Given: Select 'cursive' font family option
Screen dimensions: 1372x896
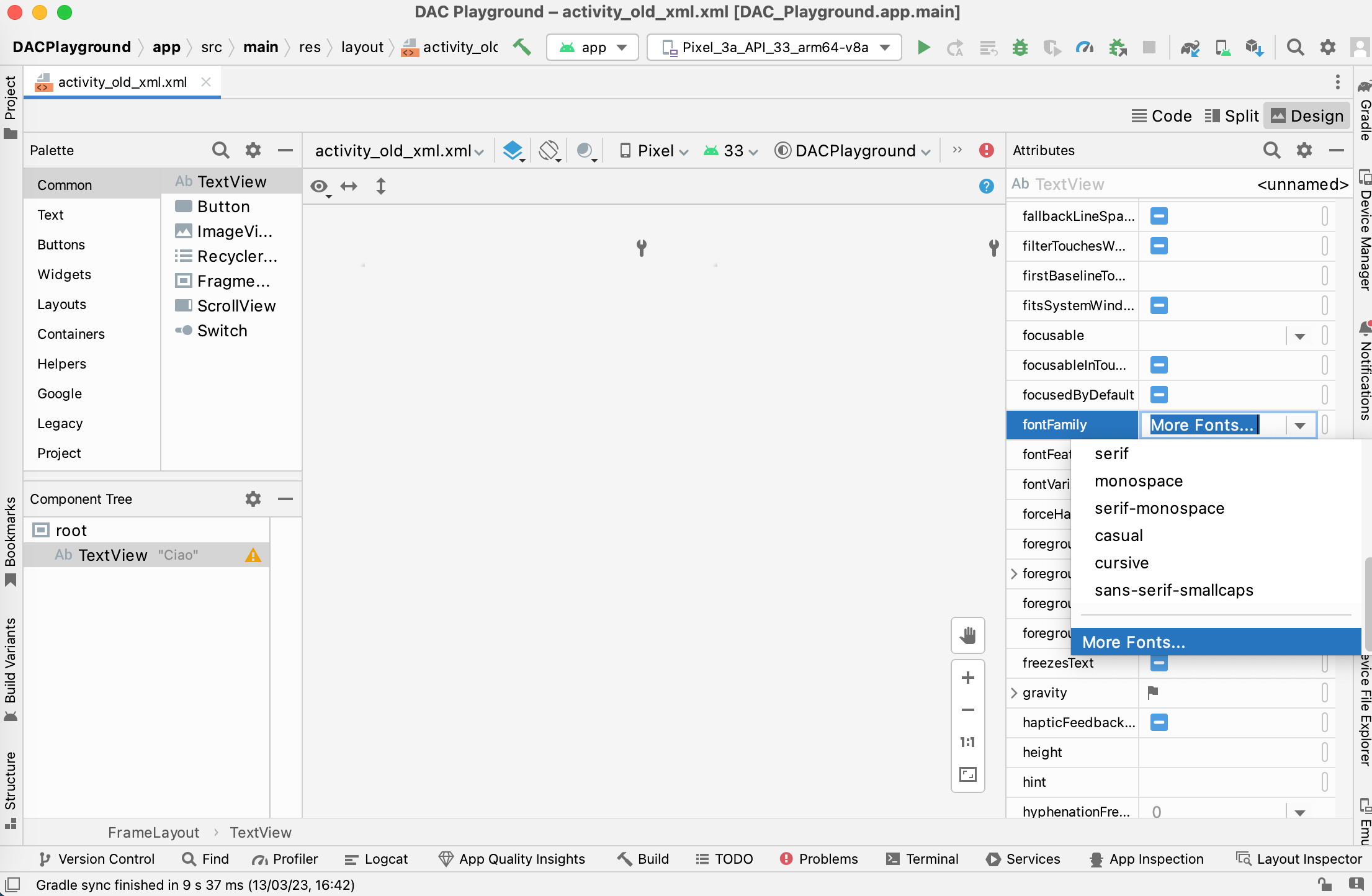Looking at the screenshot, I should click(x=1122, y=562).
